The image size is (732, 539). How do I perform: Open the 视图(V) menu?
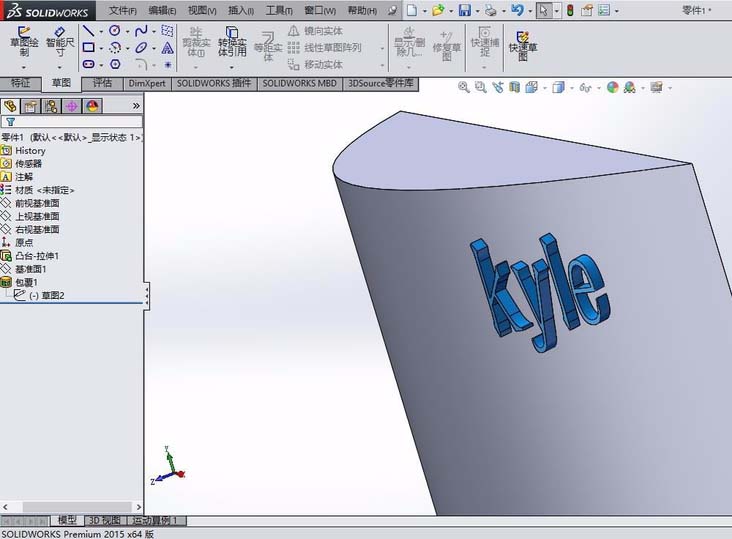(202, 10)
